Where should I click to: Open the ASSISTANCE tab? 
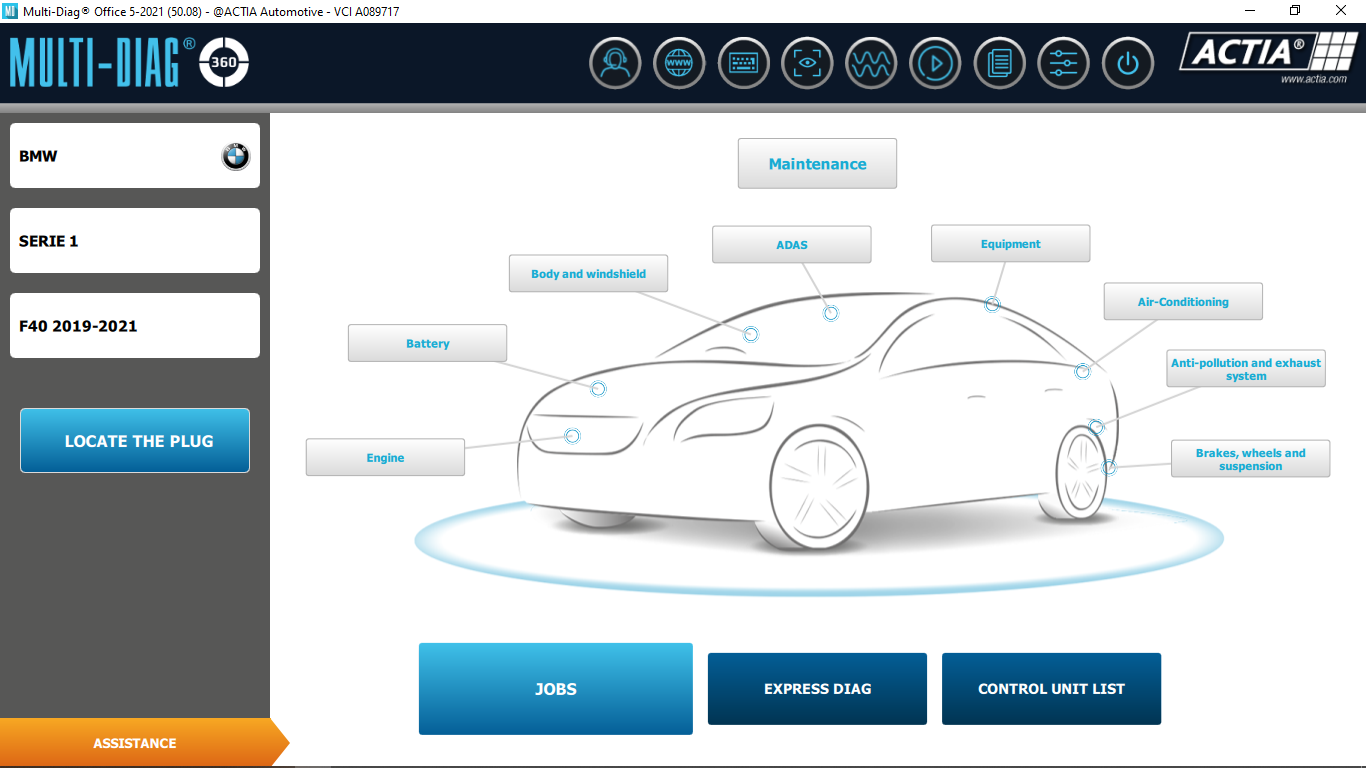pos(135,743)
